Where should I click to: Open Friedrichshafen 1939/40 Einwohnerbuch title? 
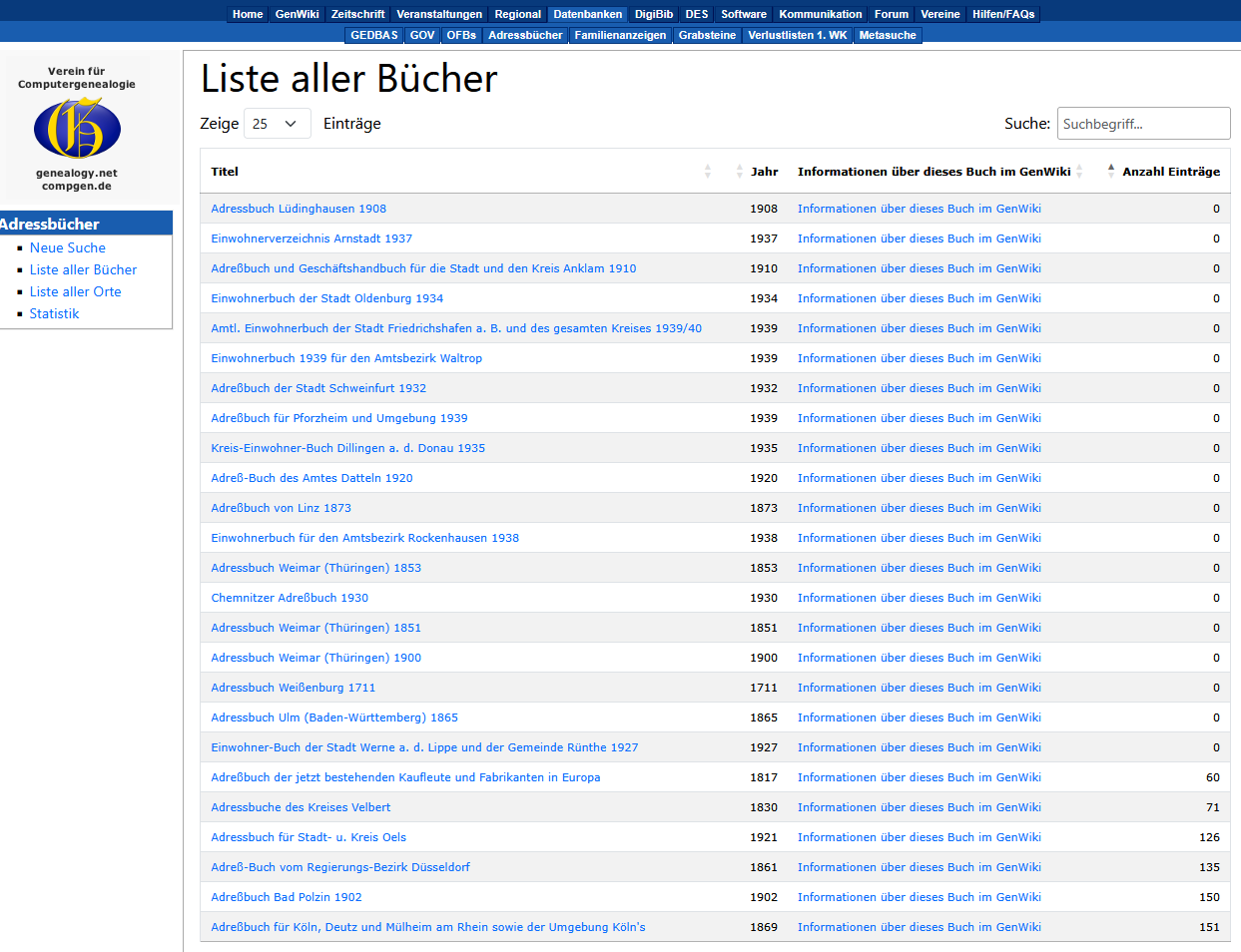(456, 328)
